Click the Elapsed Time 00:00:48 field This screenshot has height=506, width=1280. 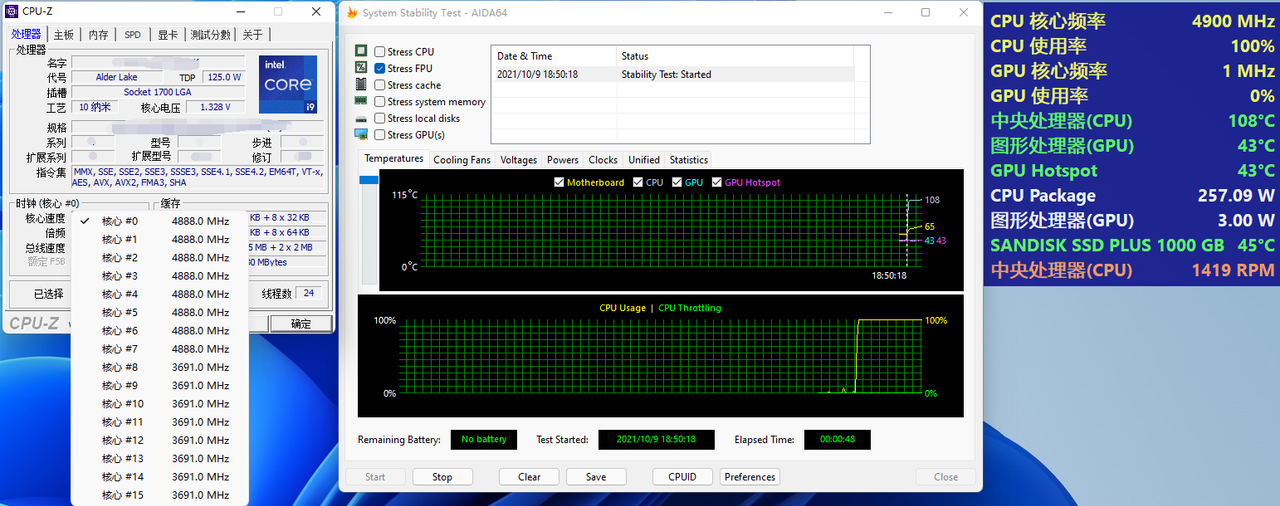(x=837, y=439)
